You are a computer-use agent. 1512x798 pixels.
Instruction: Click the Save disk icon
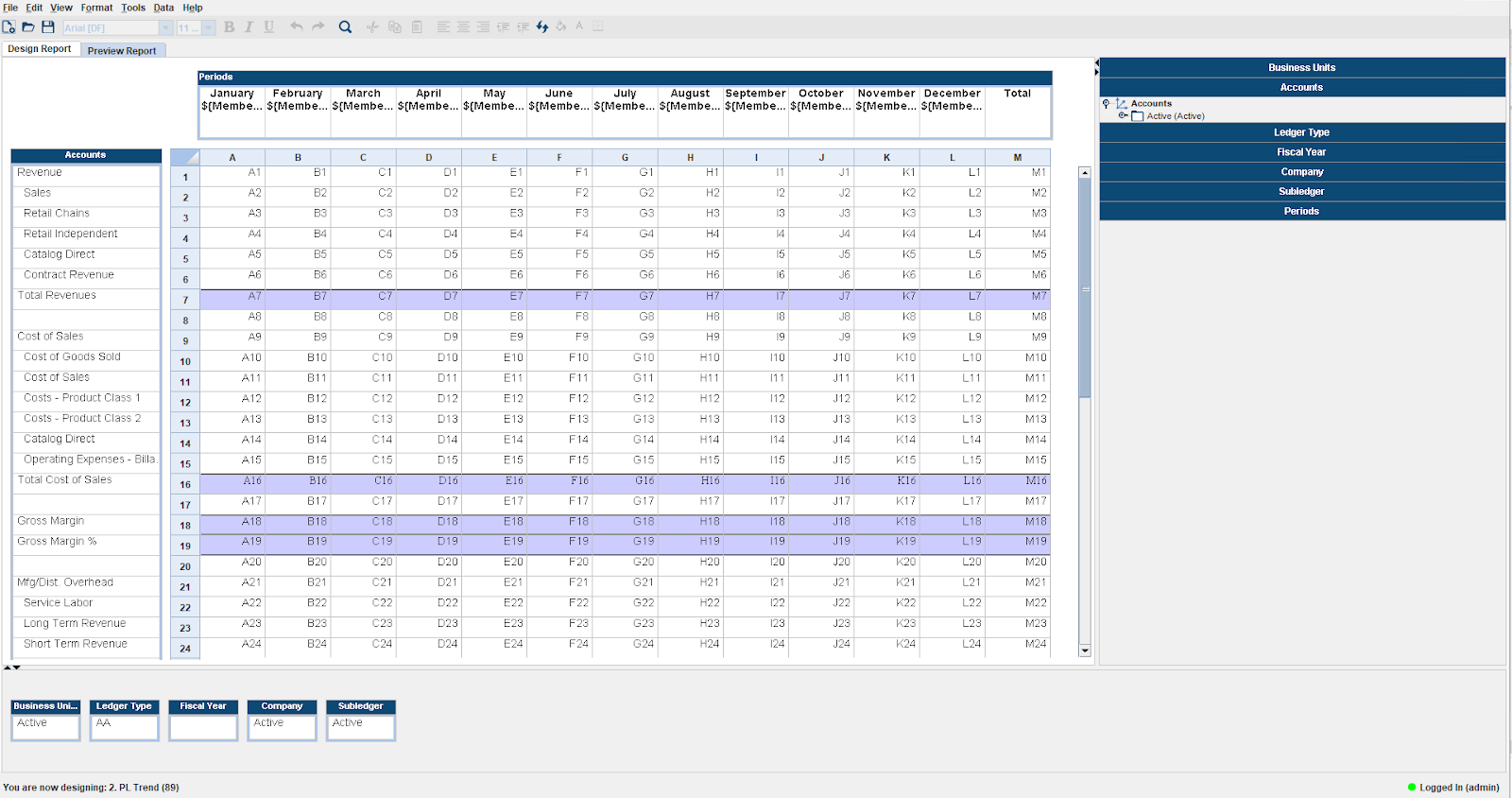coord(48,27)
